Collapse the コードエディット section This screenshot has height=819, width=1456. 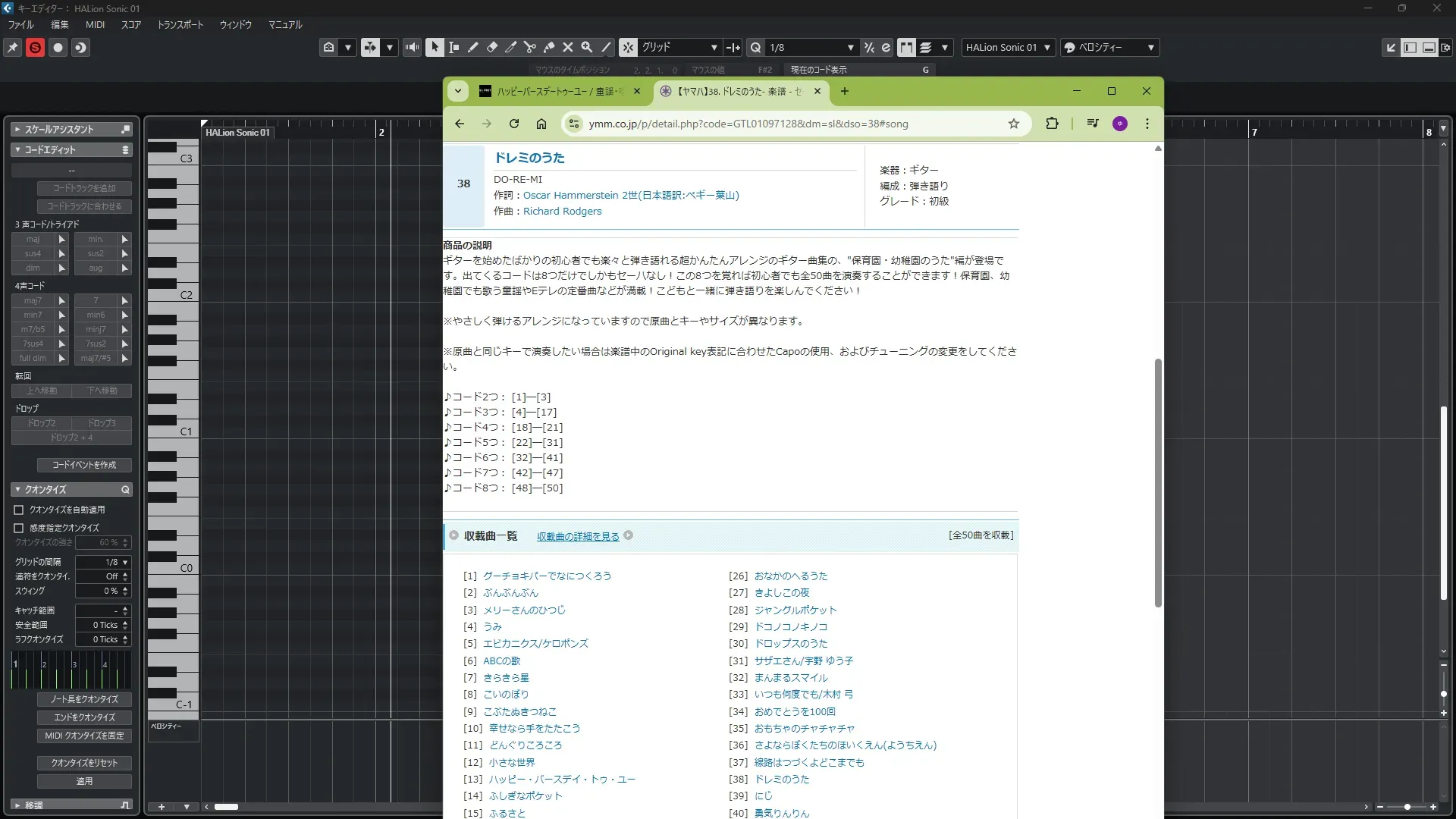click(17, 150)
